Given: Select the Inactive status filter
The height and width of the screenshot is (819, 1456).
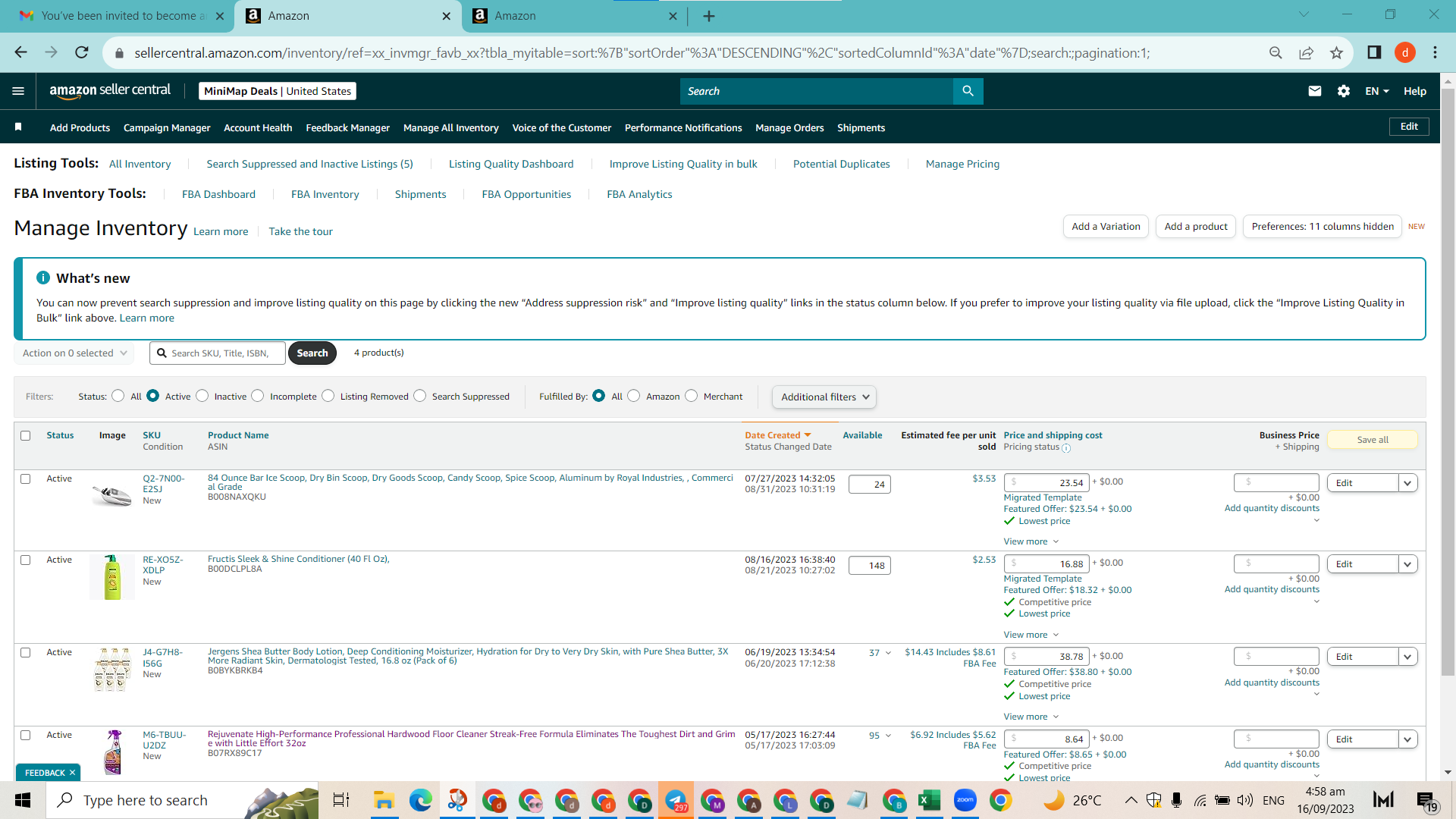Looking at the screenshot, I should click(x=202, y=396).
